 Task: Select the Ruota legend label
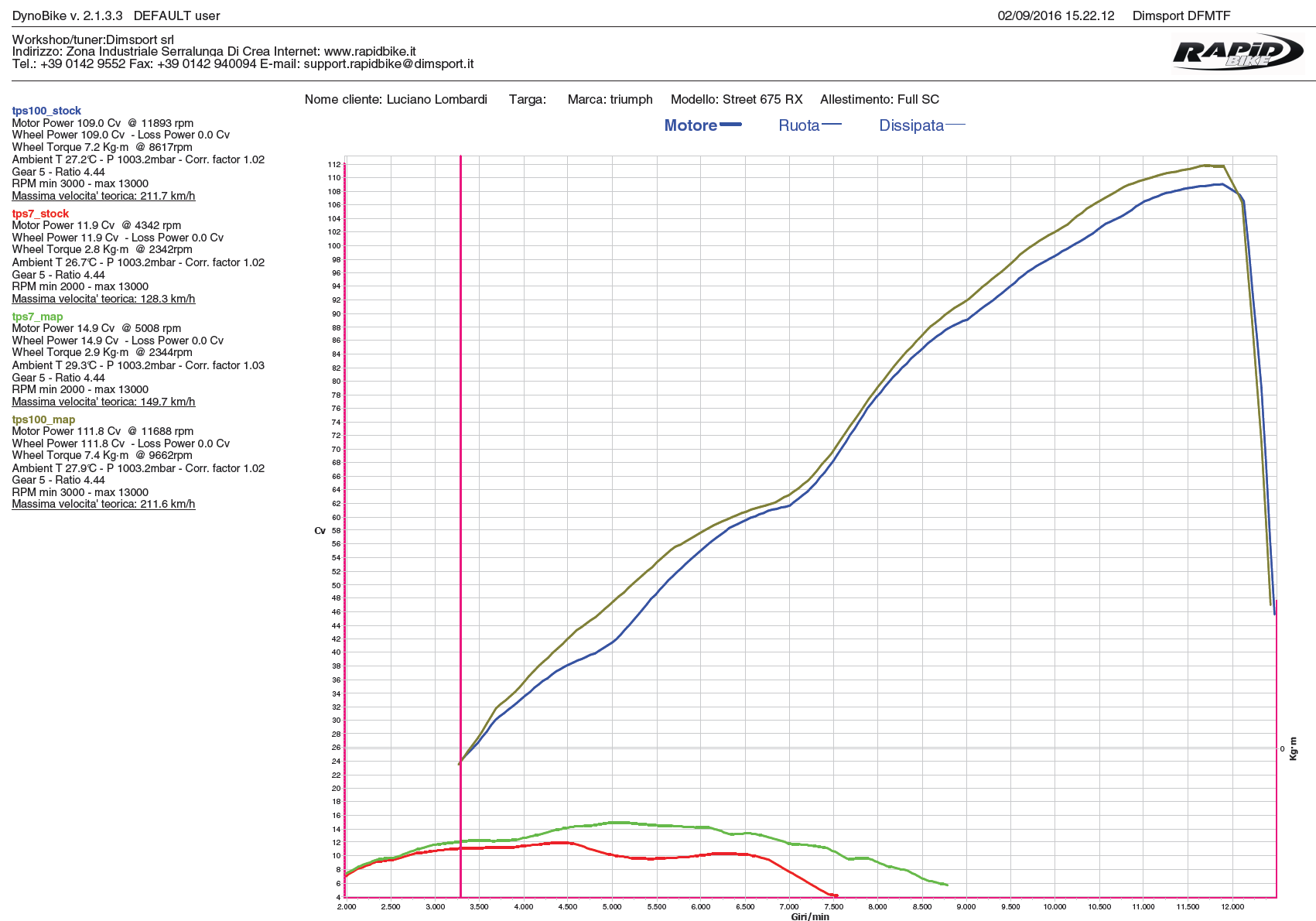click(x=798, y=125)
